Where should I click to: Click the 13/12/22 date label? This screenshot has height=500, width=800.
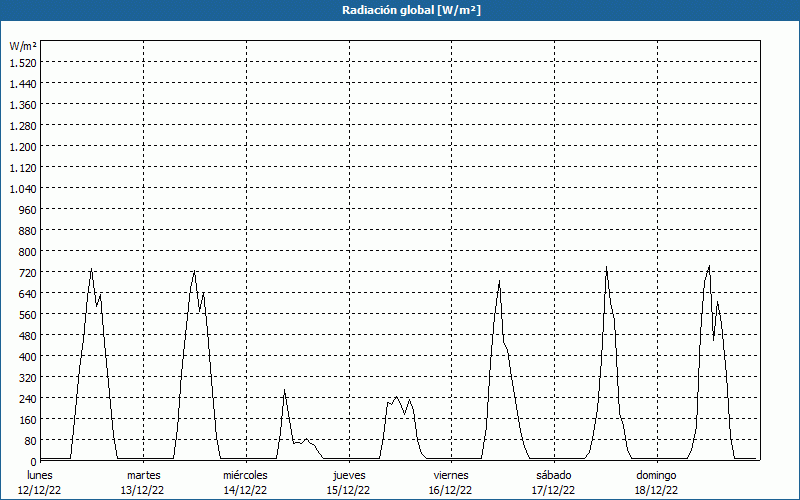tap(143, 490)
